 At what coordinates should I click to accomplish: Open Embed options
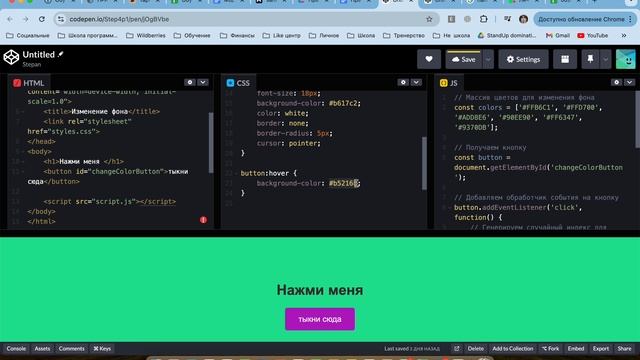pos(576,349)
